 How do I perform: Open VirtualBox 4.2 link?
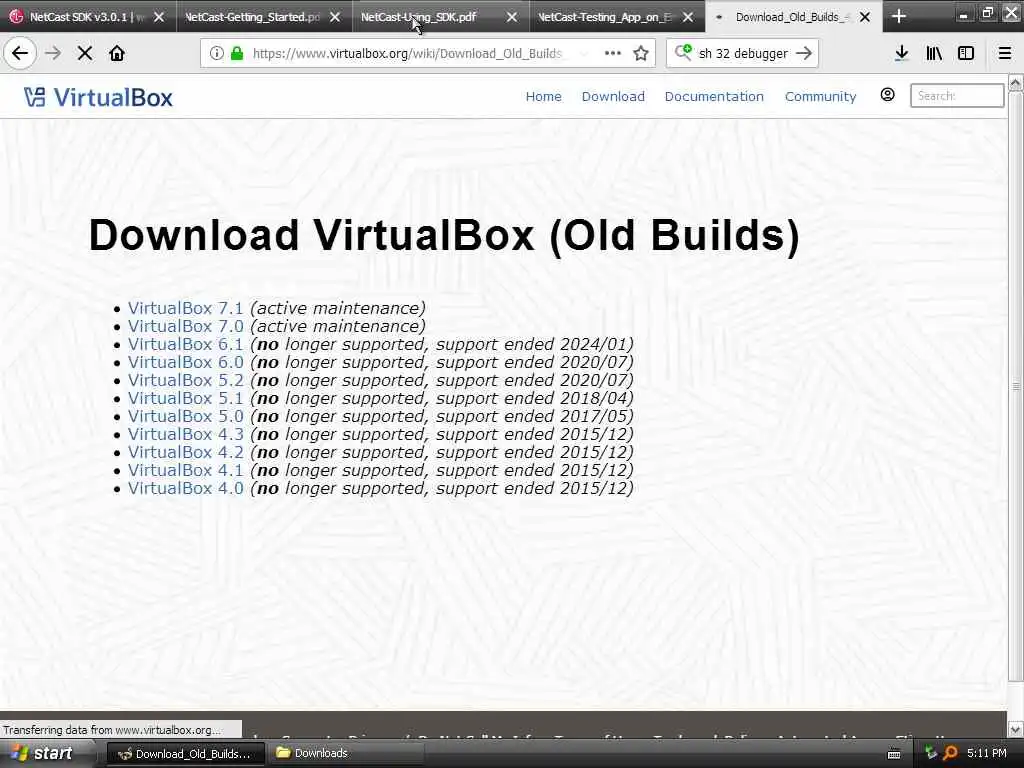coord(185,452)
